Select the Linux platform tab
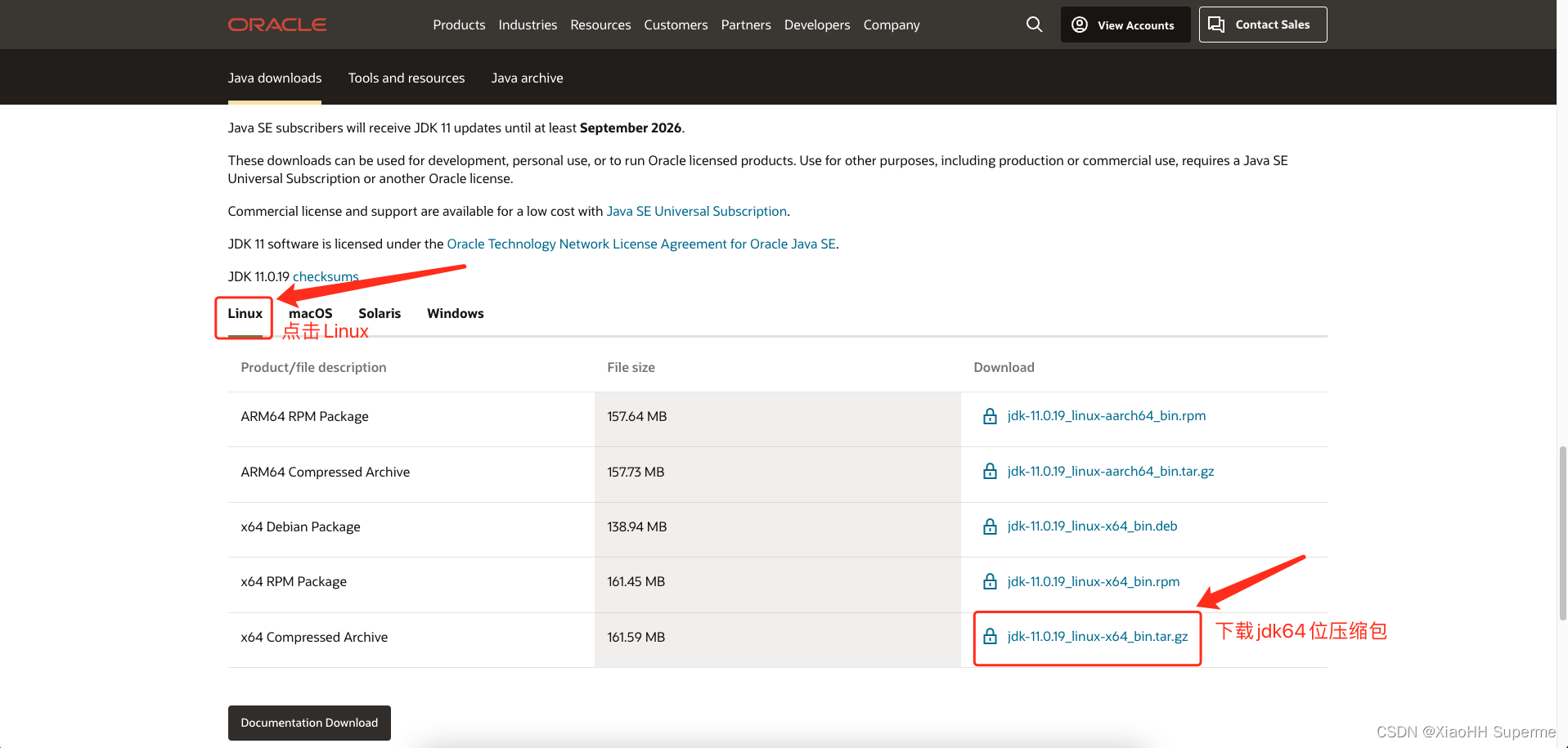The width and height of the screenshot is (1568, 748). click(245, 314)
